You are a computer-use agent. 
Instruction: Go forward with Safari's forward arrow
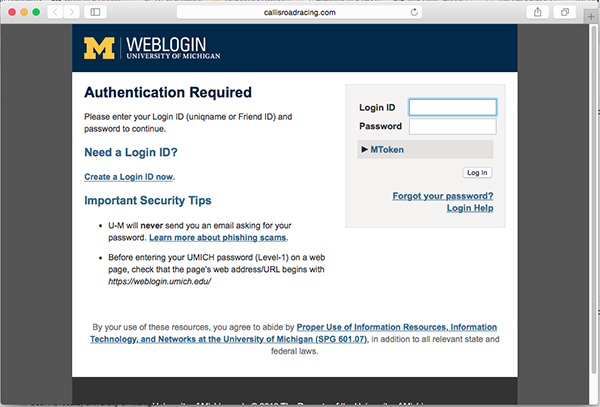pos(72,12)
